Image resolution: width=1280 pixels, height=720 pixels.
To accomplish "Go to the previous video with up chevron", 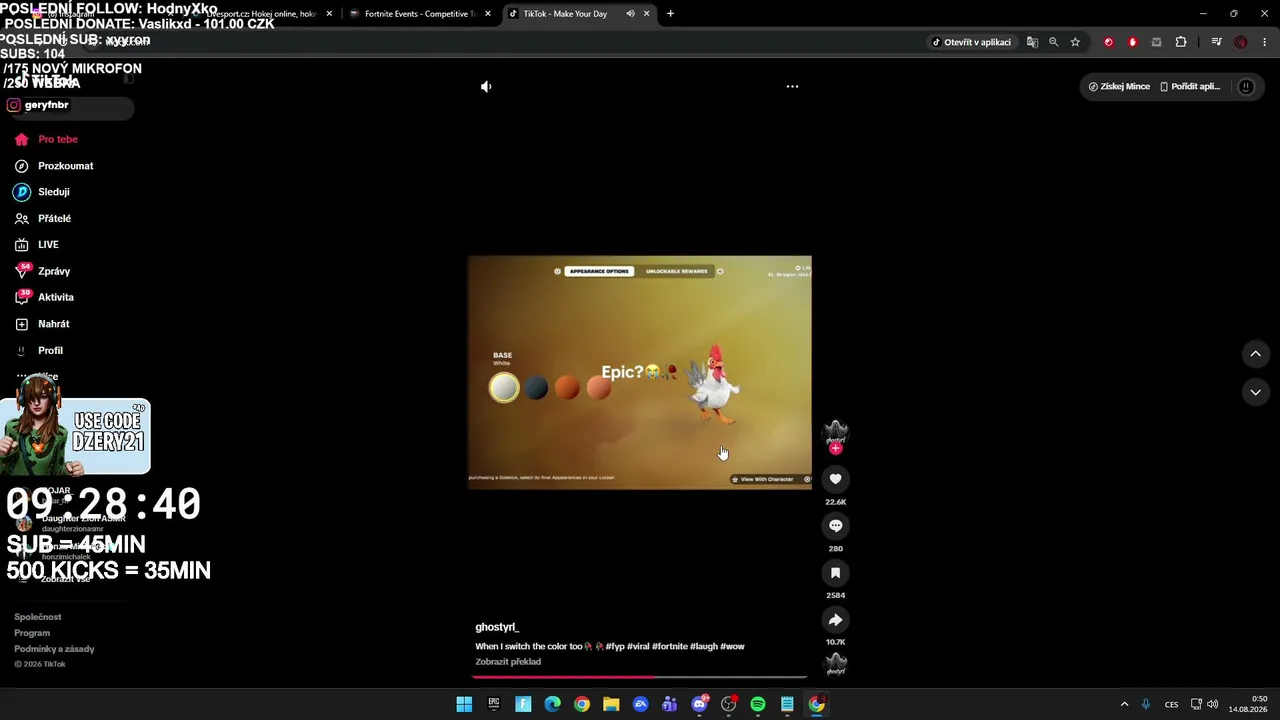I will click(1256, 354).
